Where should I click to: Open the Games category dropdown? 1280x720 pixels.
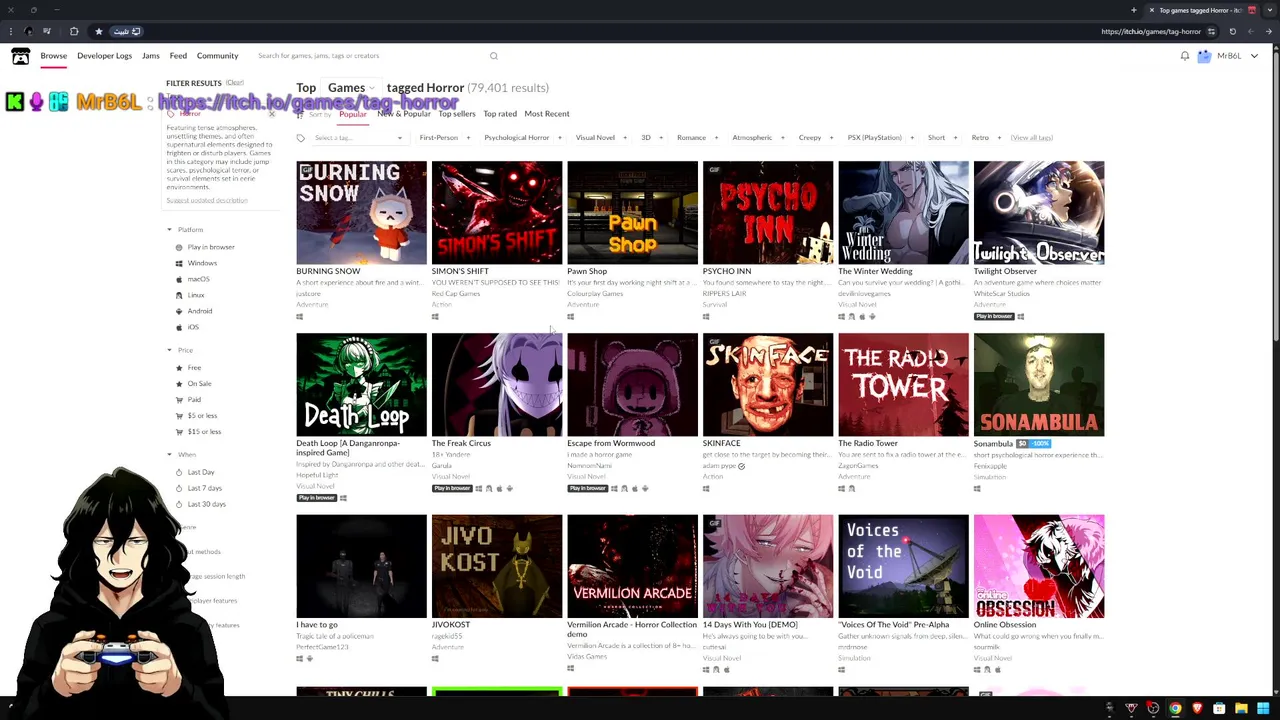coord(352,88)
